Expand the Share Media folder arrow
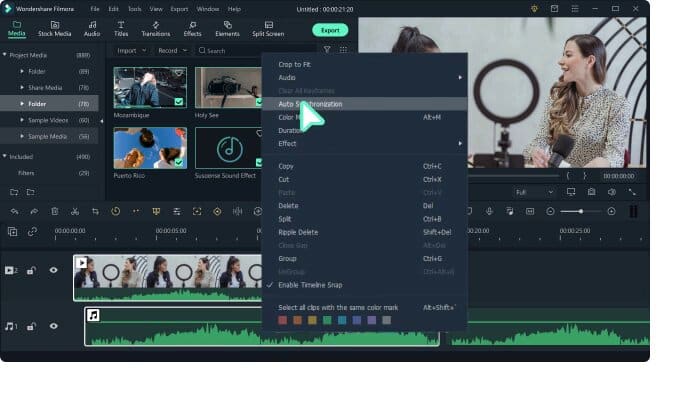690x394 pixels. pyautogui.click(x=22, y=88)
